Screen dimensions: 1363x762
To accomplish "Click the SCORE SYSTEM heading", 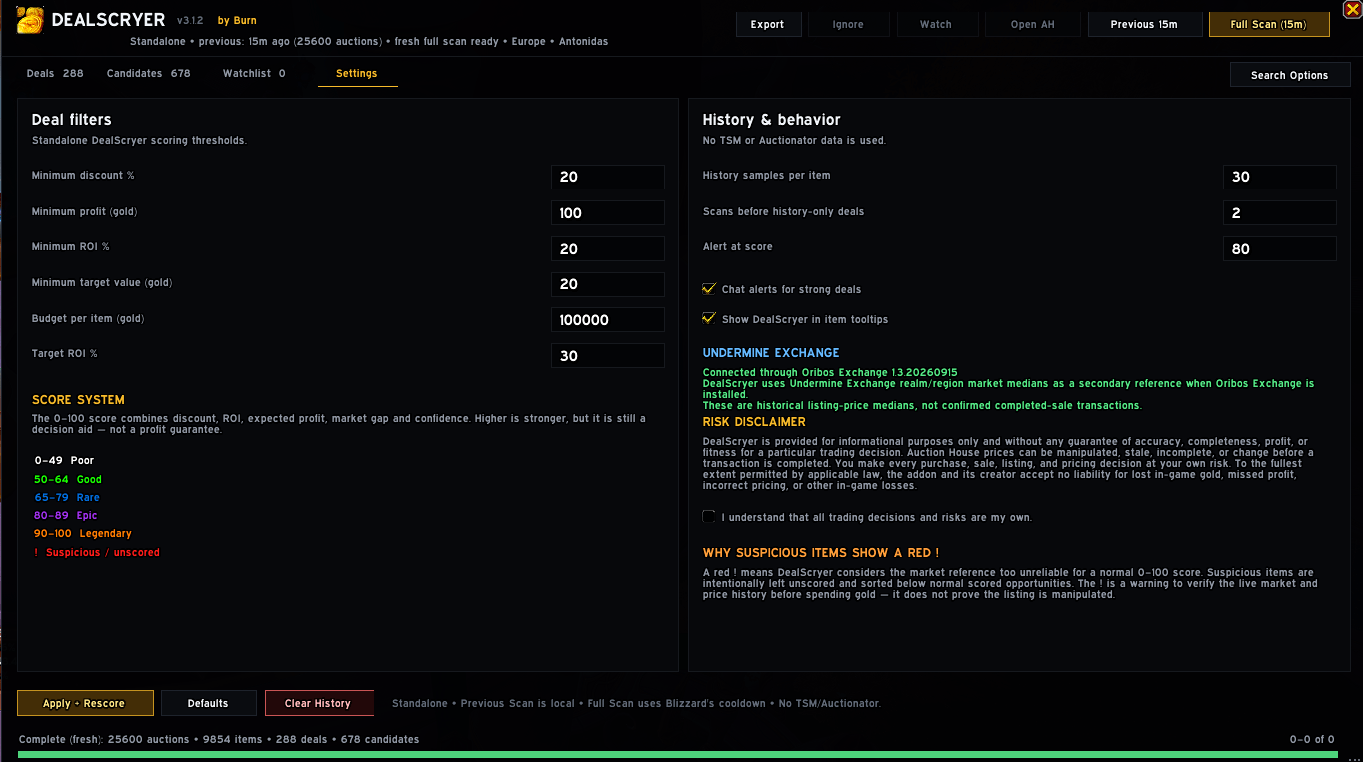I will [78, 400].
